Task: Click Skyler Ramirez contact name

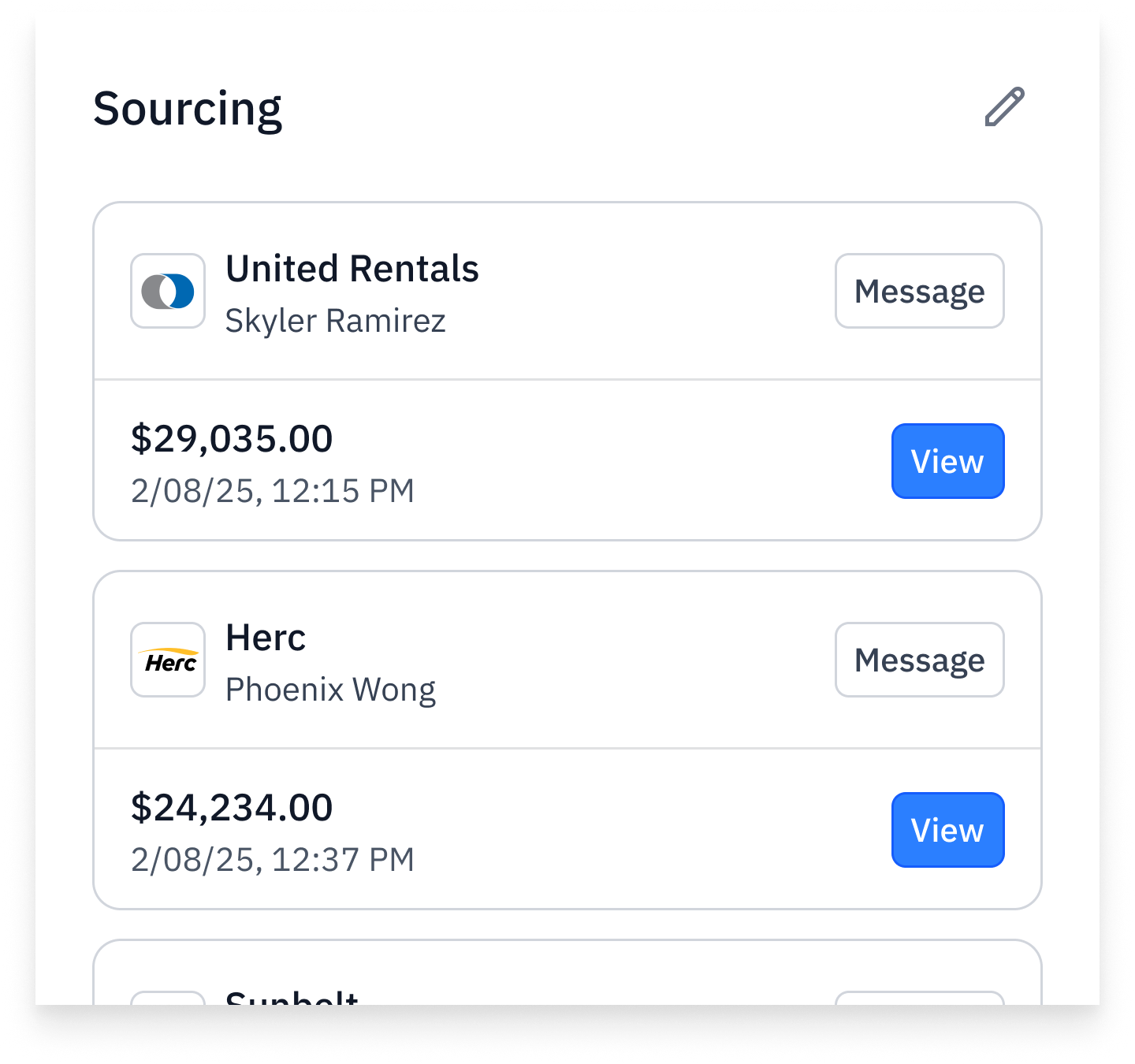Action: click(x=336, y=321)
